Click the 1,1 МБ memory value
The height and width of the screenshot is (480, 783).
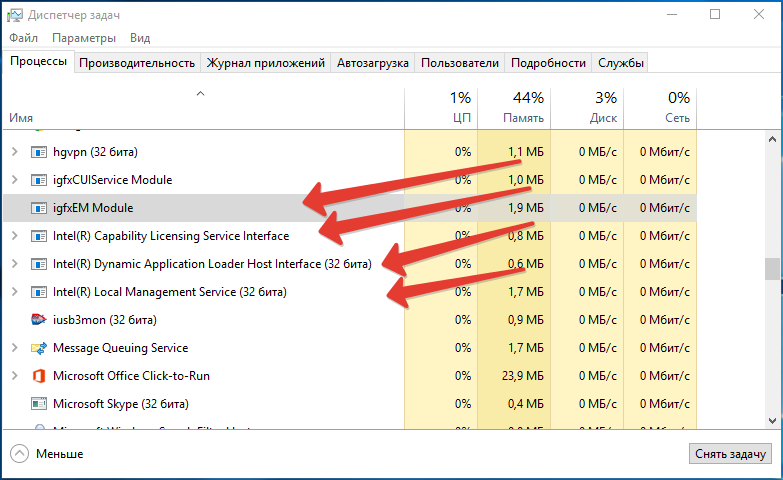pos(525,152)
